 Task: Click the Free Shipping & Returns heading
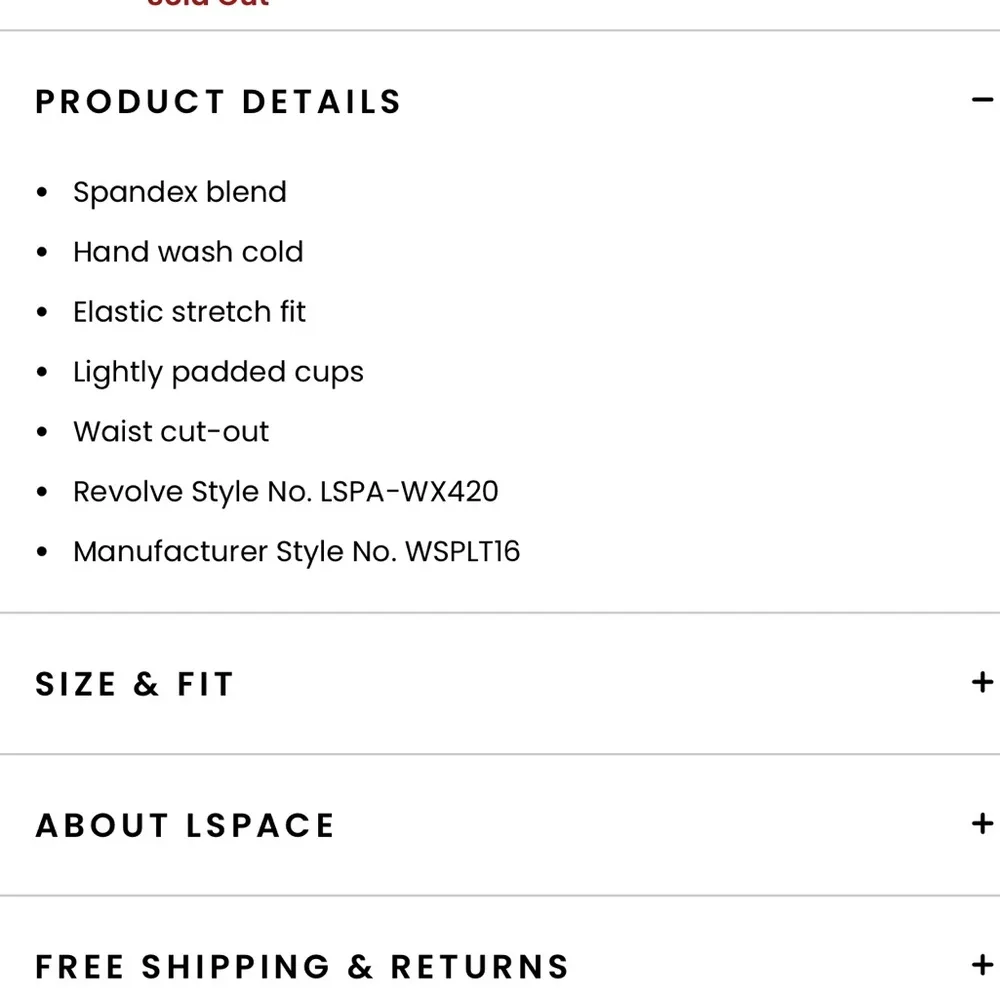coord(301,966)
